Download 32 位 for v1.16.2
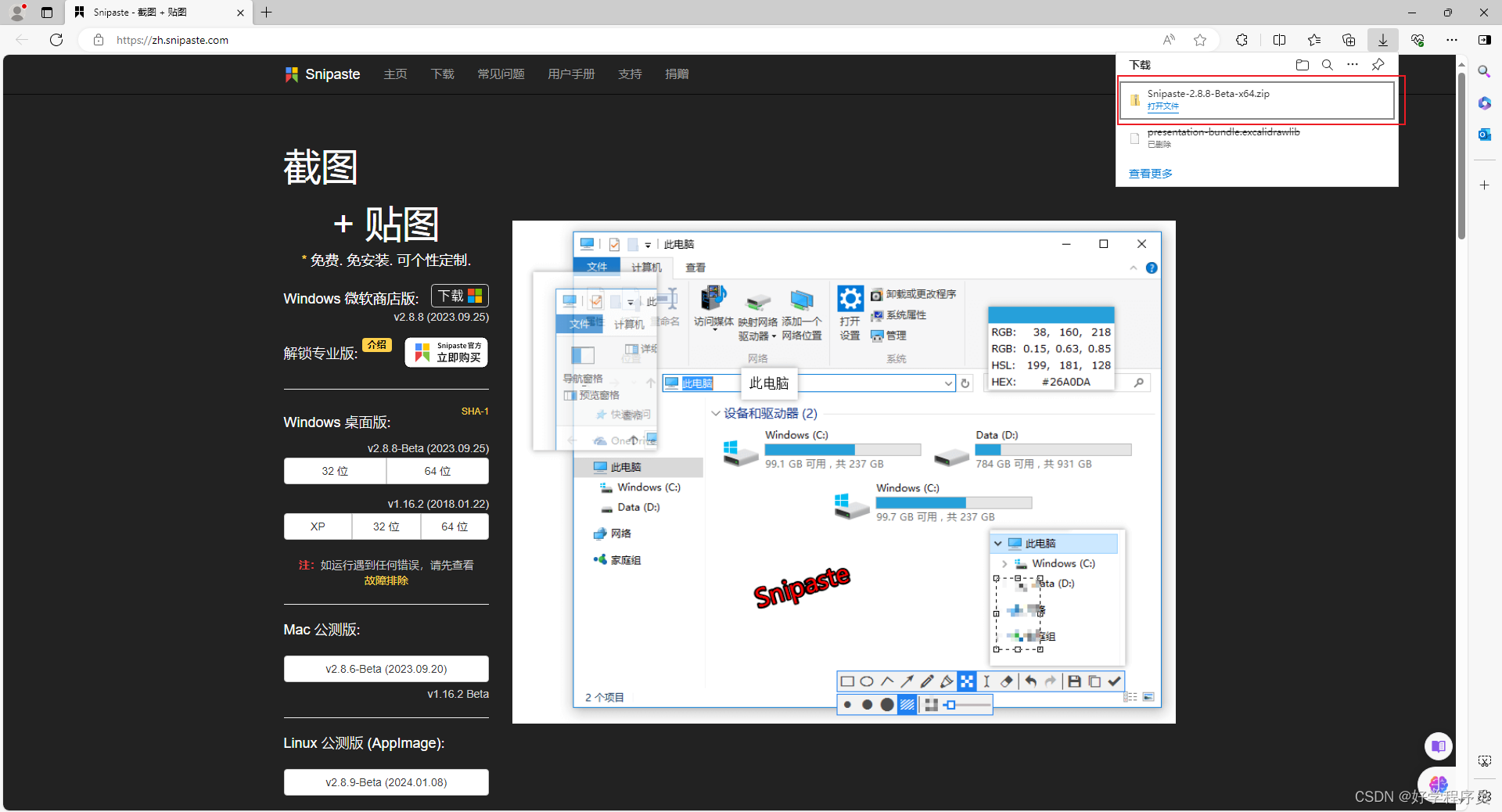This screenshot has height=812, width=1502. pyautogui.click(x=386, y=526)
